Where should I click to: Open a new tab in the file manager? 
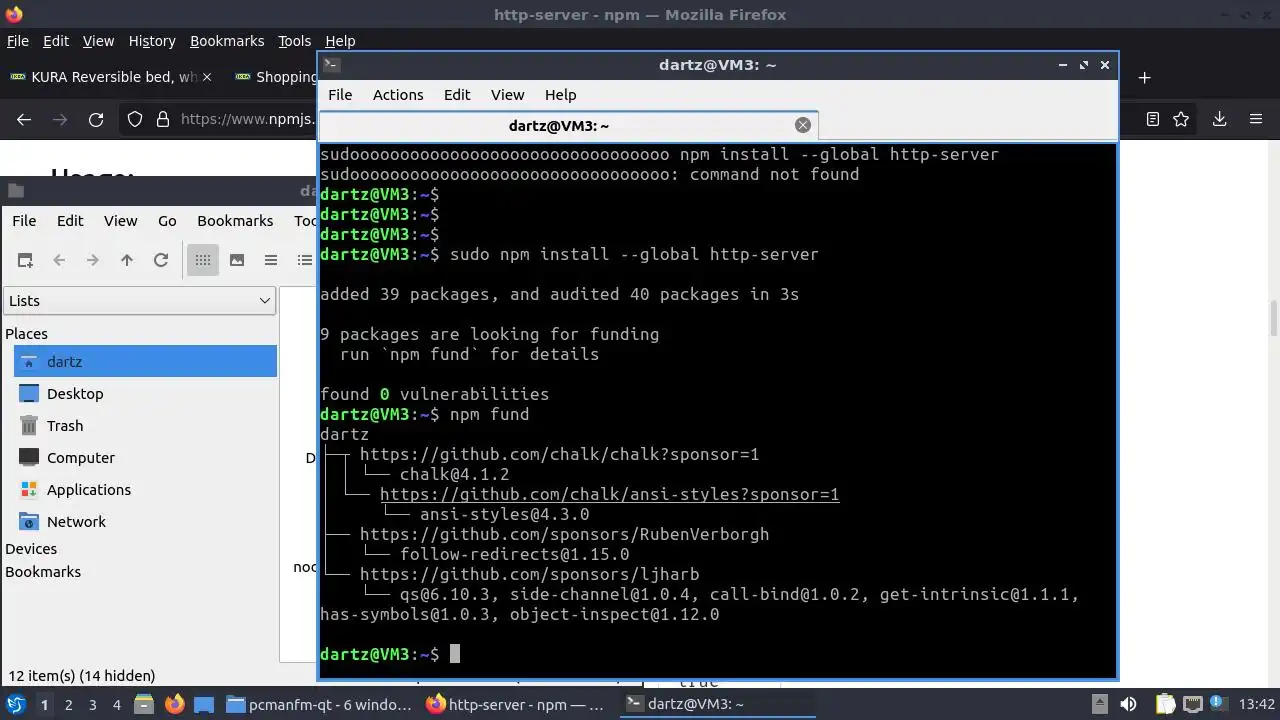click(x=25, y=260)
